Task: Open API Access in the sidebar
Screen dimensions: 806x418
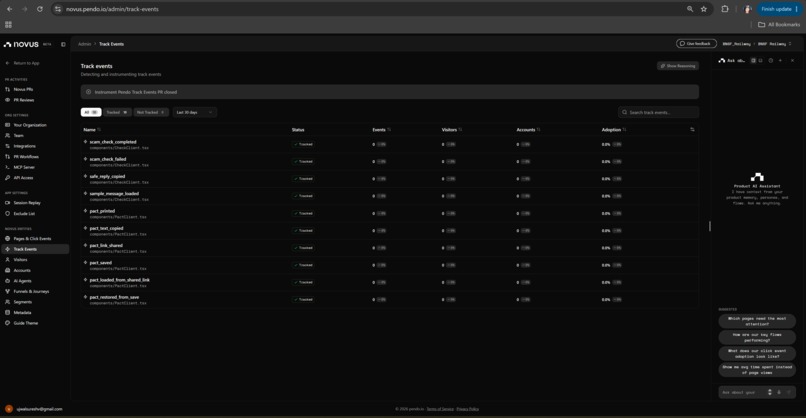Action: pyautogui.click(x=23, y=178)
